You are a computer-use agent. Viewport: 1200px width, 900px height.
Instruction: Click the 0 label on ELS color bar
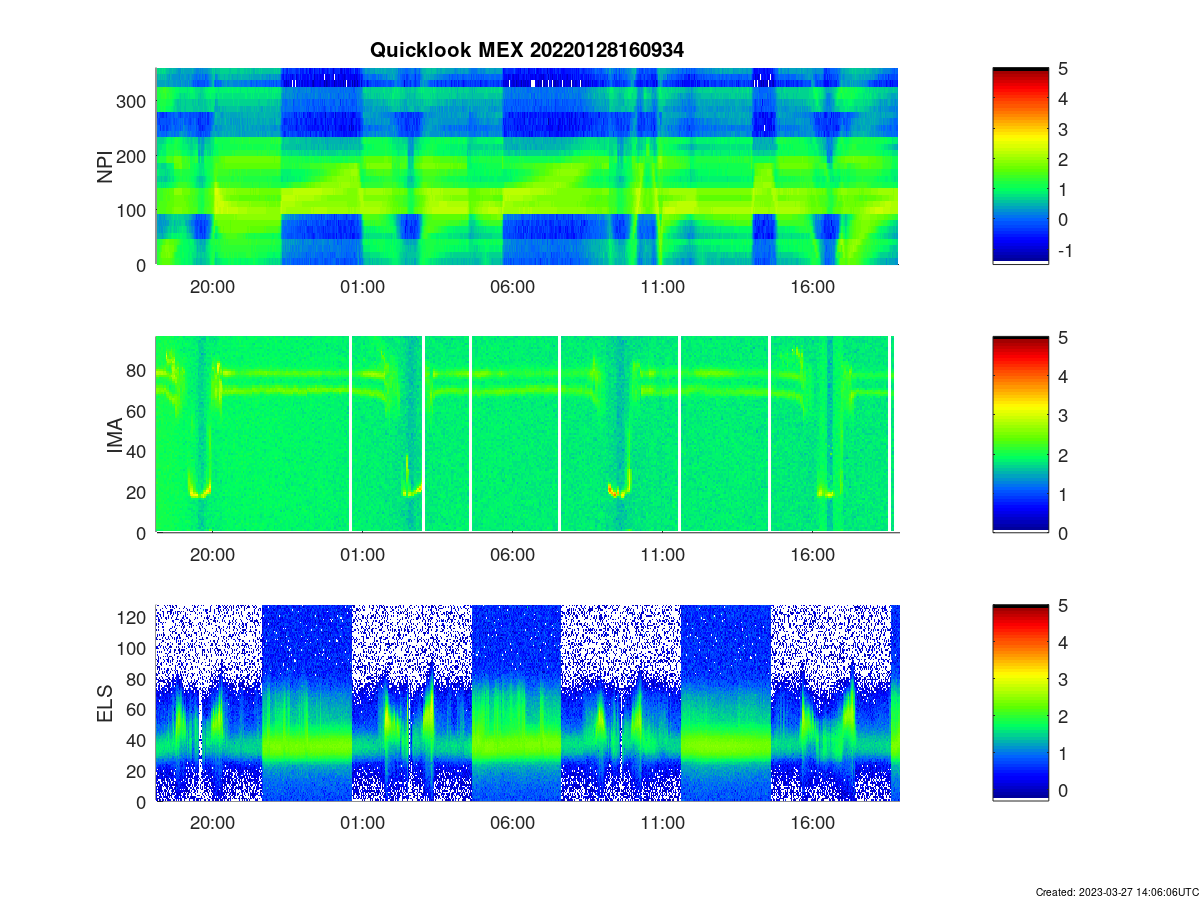point(1064,790)
